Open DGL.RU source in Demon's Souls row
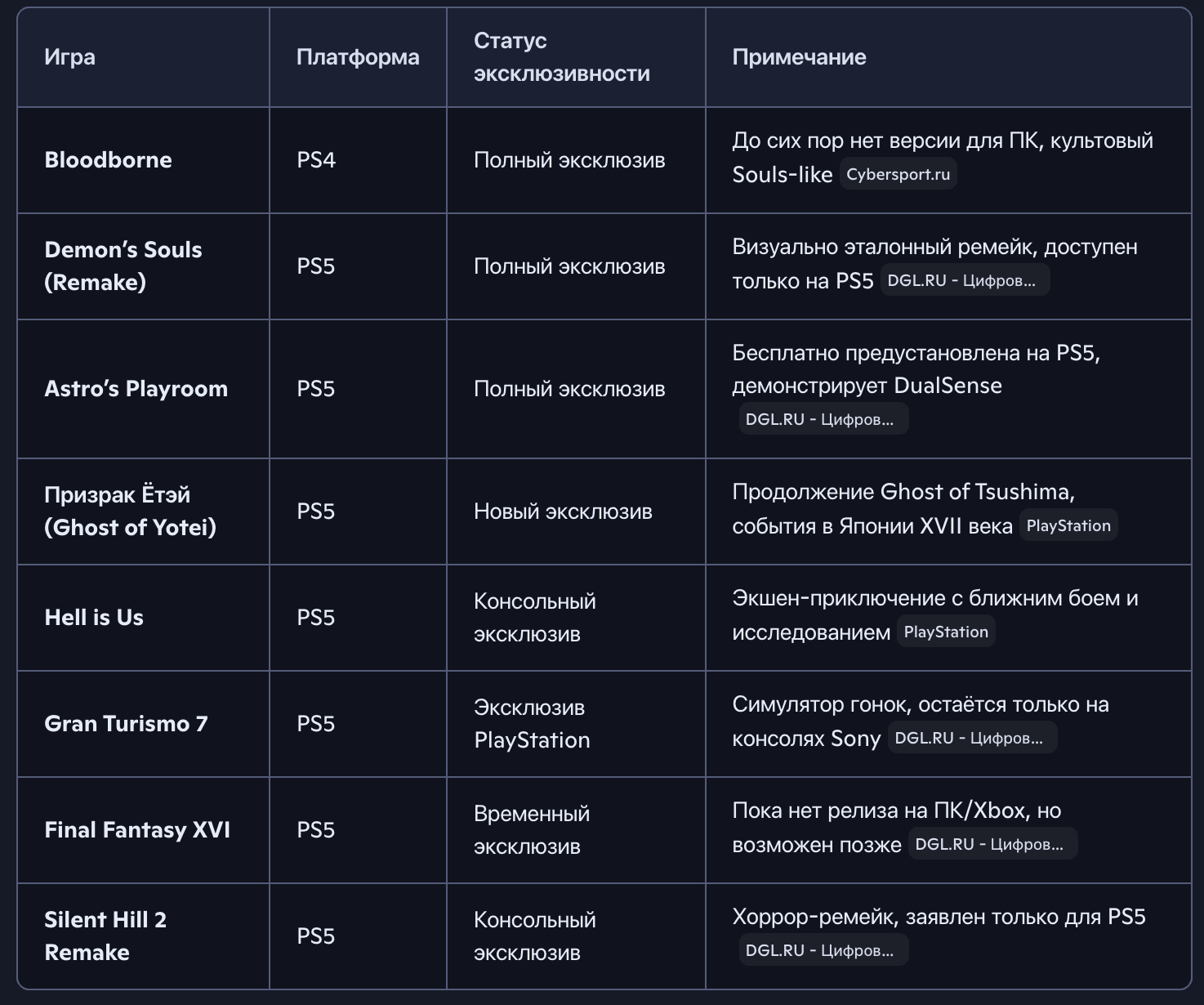 [x=964, y=280]
